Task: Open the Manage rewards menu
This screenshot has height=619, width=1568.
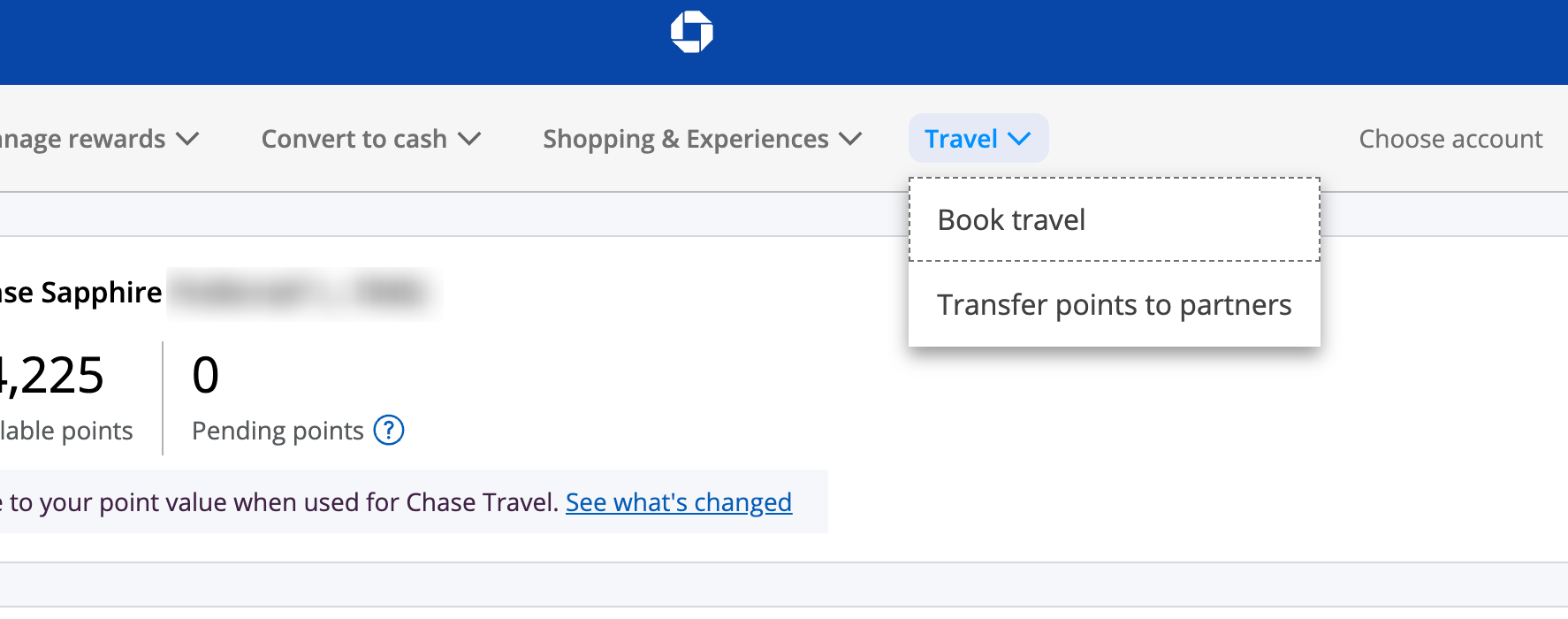Action: (x=84, y=139)
